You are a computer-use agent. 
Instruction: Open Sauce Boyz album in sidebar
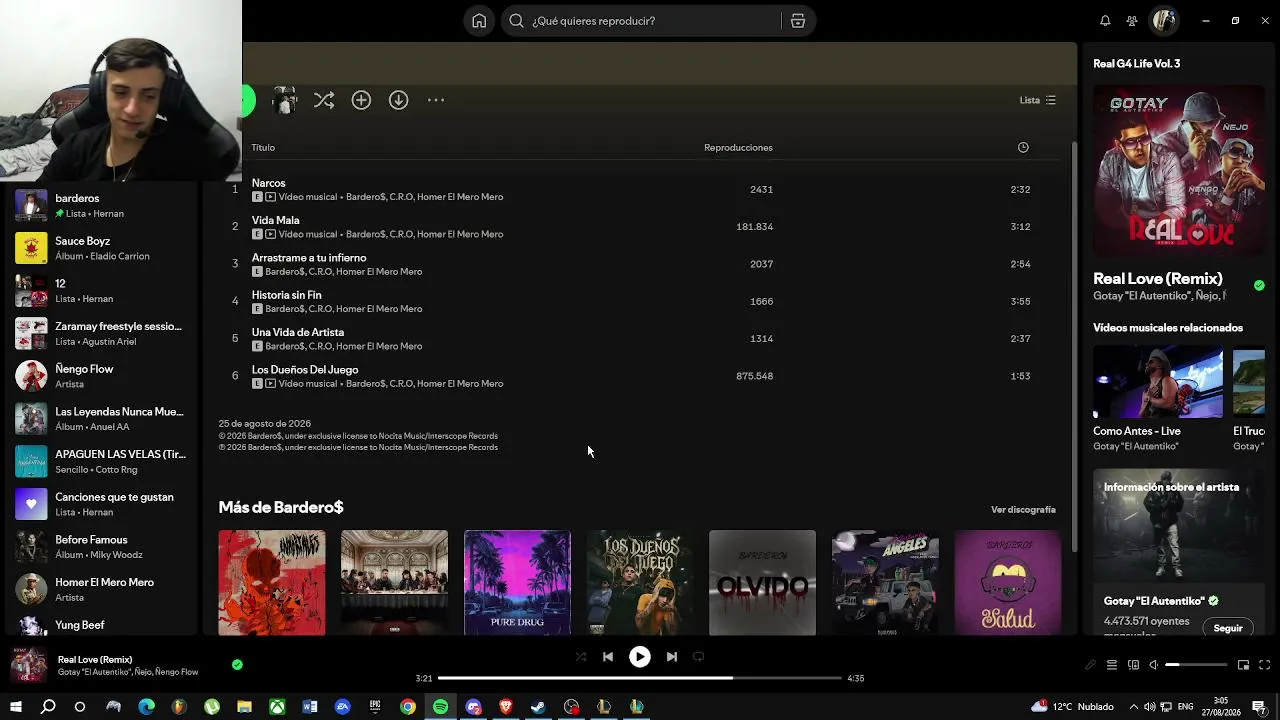tap(100, 248)
